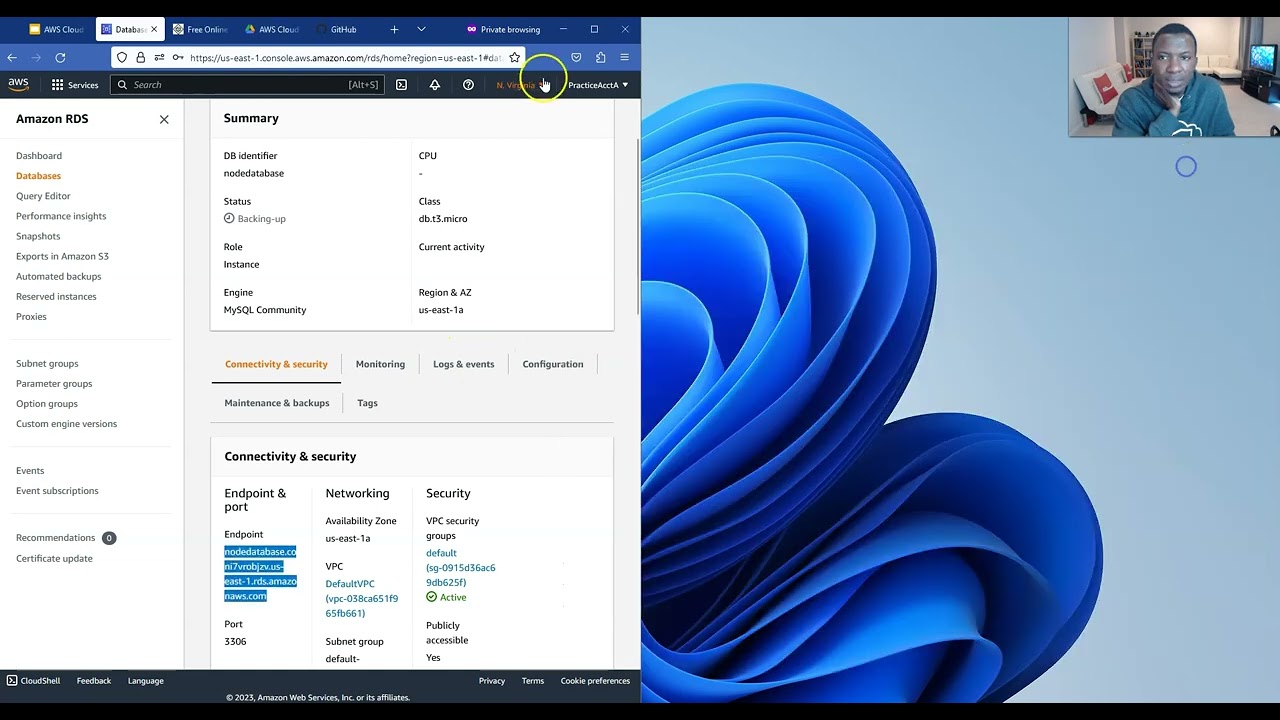Switch to the Maintenance & backups tab

click(277, 403)
